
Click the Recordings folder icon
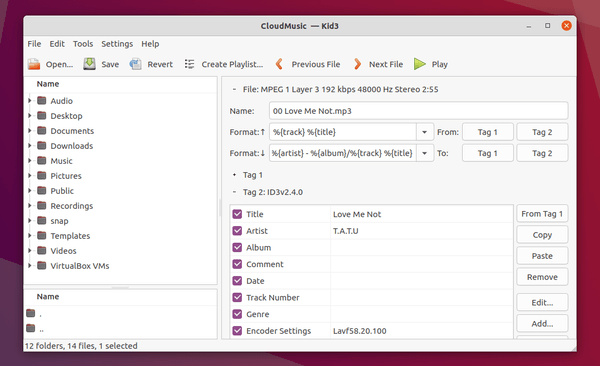42,206
